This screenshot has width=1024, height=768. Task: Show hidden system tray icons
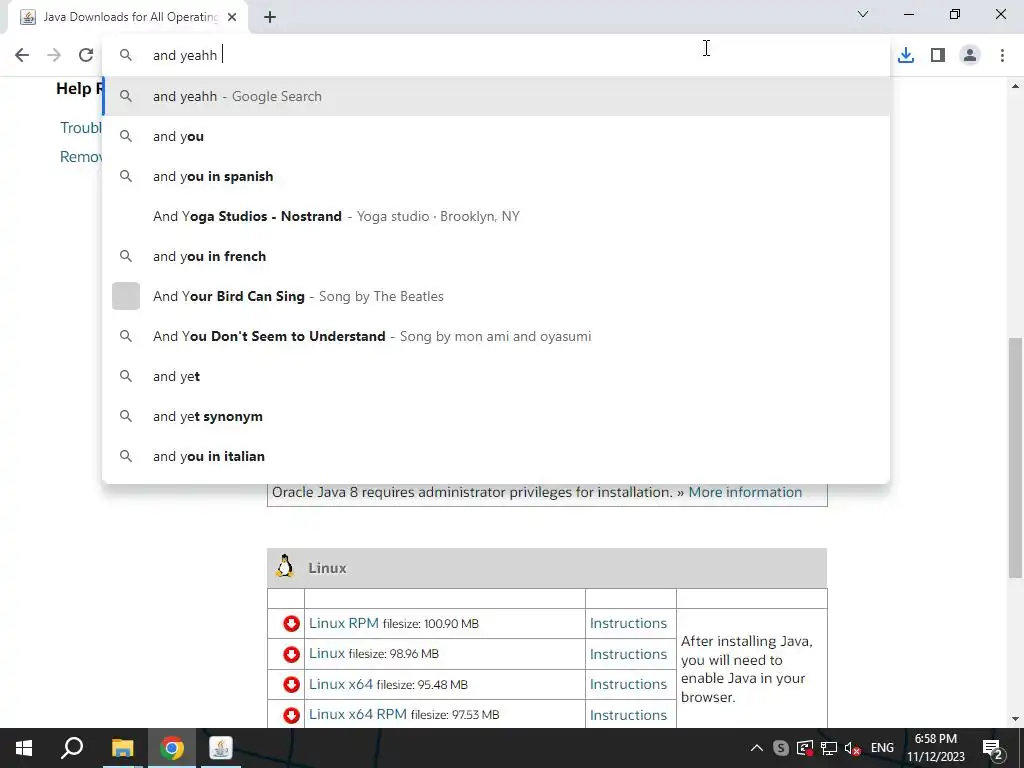(x=757, y=748)
